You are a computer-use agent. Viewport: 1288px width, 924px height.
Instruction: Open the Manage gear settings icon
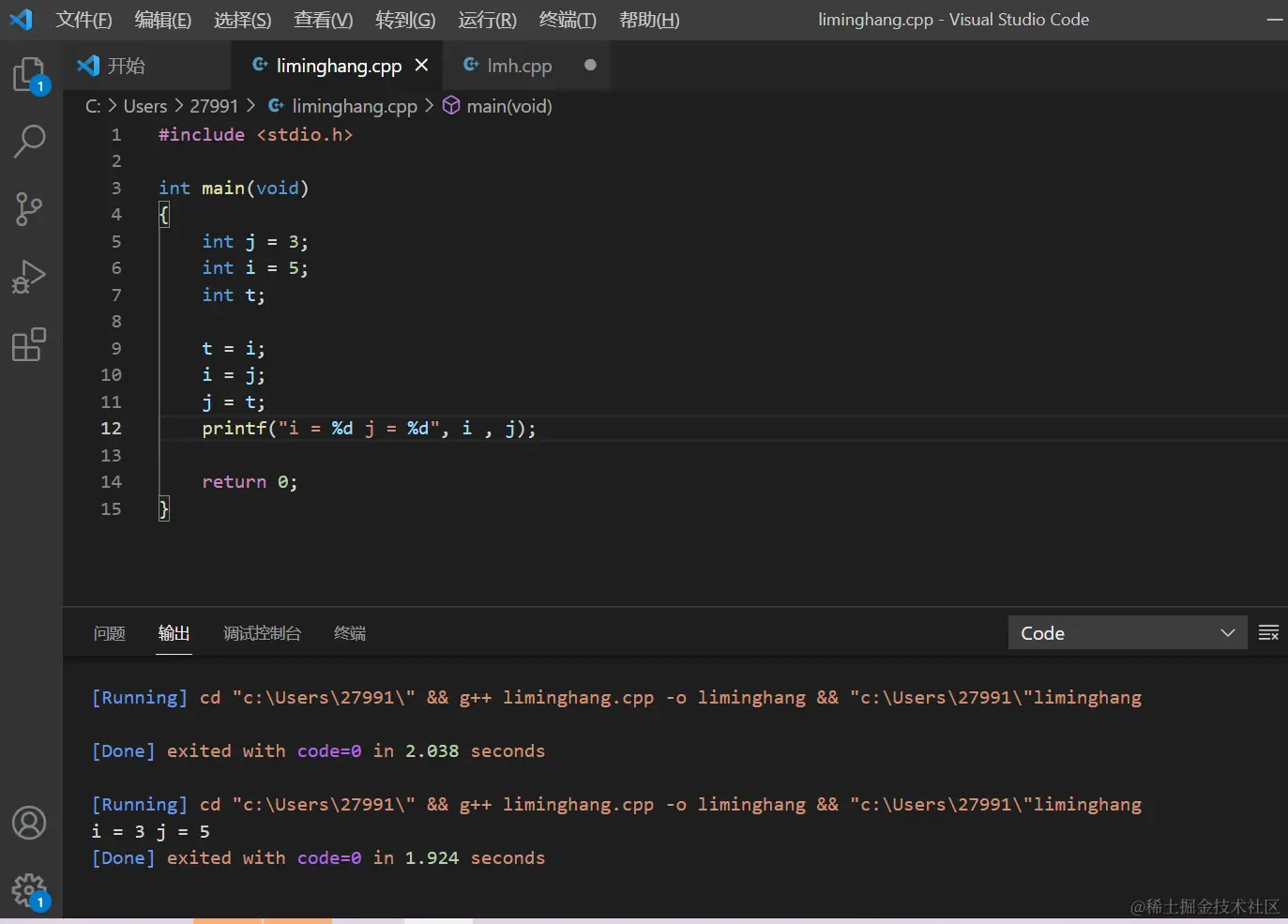[x=29, y=889]
